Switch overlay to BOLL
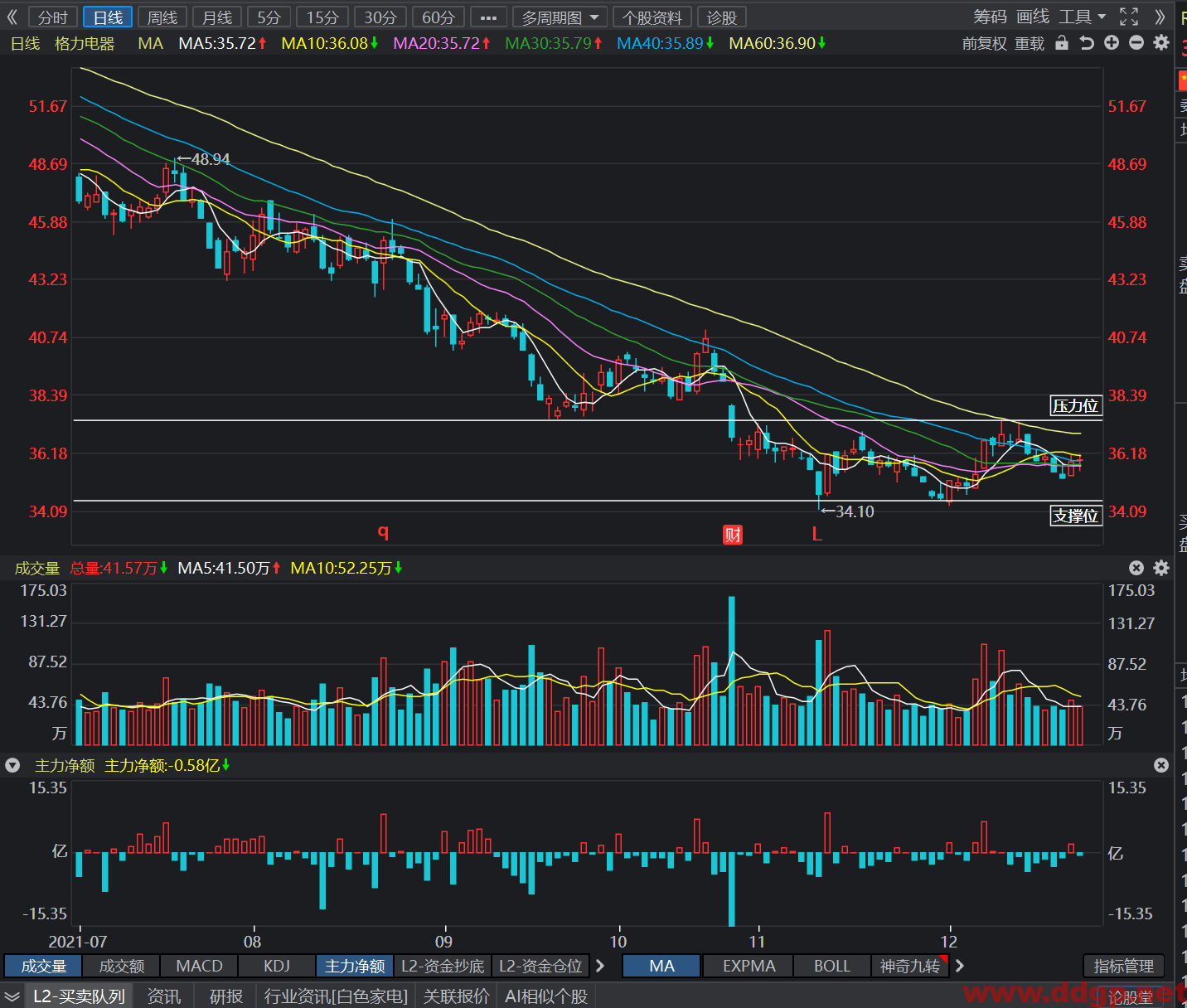Image resolution: width=1187 pixels, height=1008 pixels. (832, 966)
